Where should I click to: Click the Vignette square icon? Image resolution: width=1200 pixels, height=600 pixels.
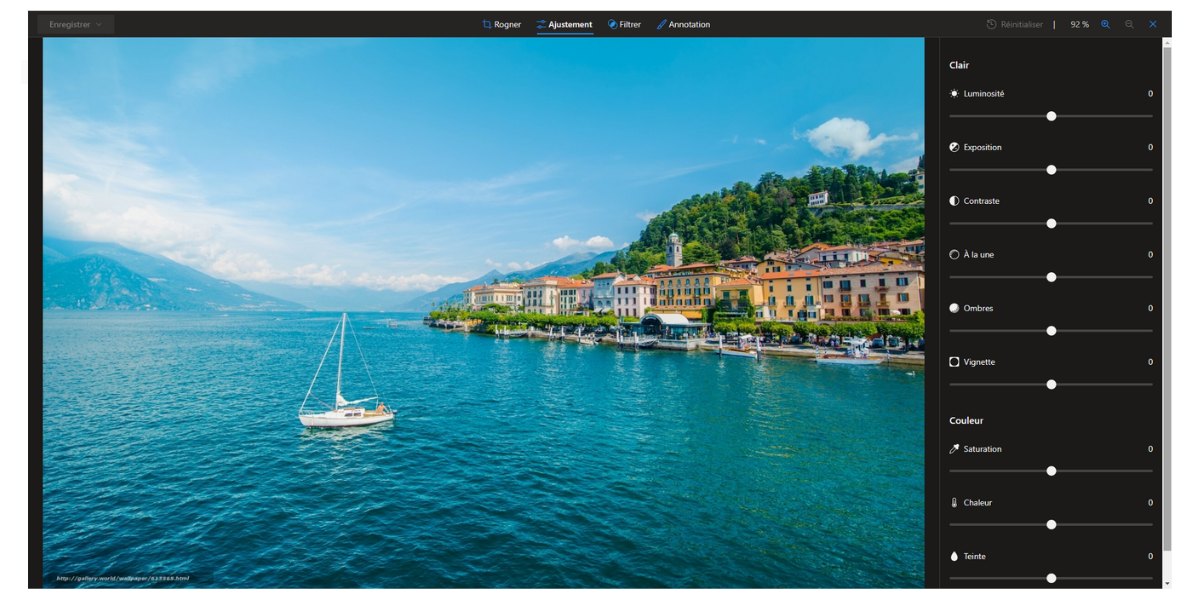(954, 362)
